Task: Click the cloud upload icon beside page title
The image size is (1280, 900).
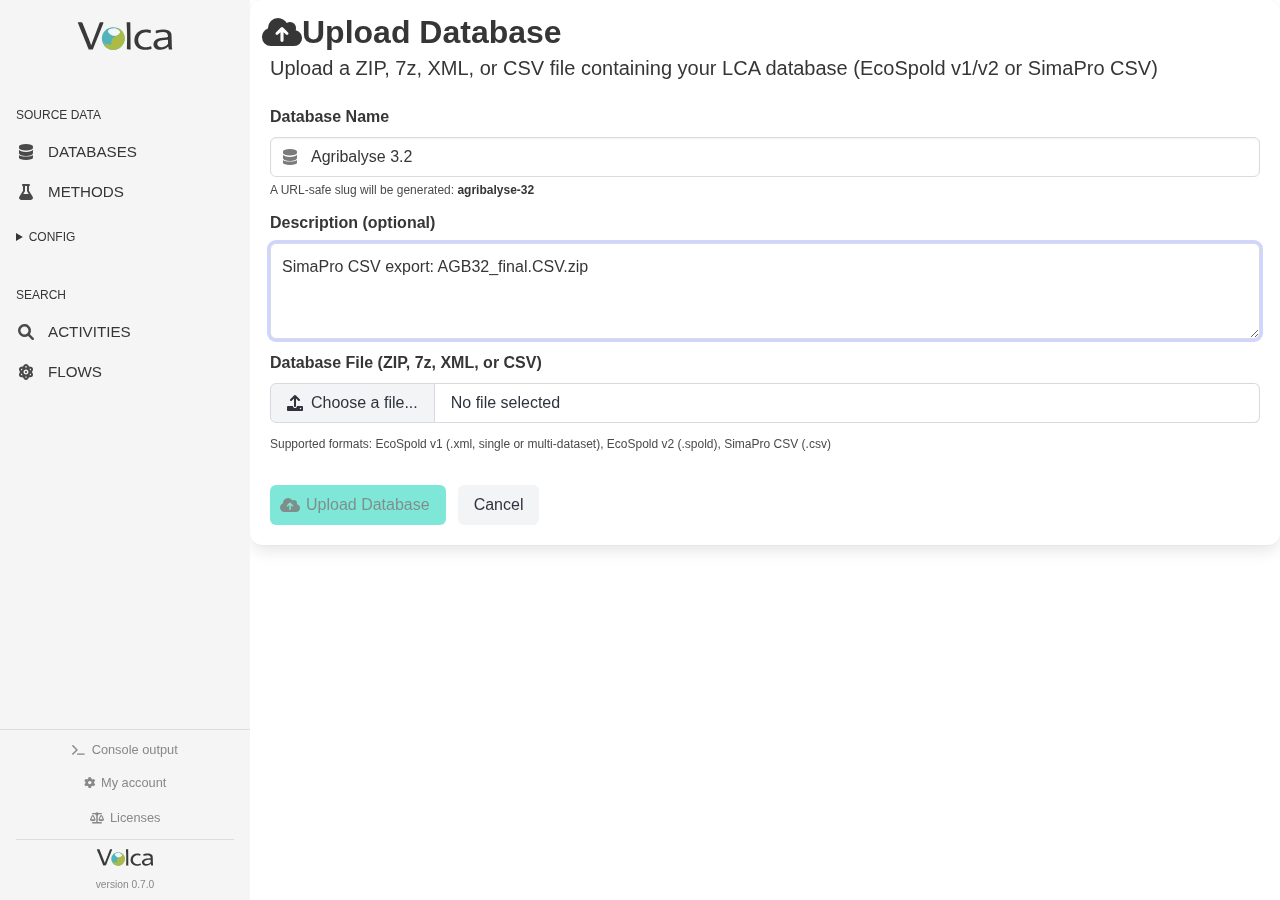Action: [282, 33]
